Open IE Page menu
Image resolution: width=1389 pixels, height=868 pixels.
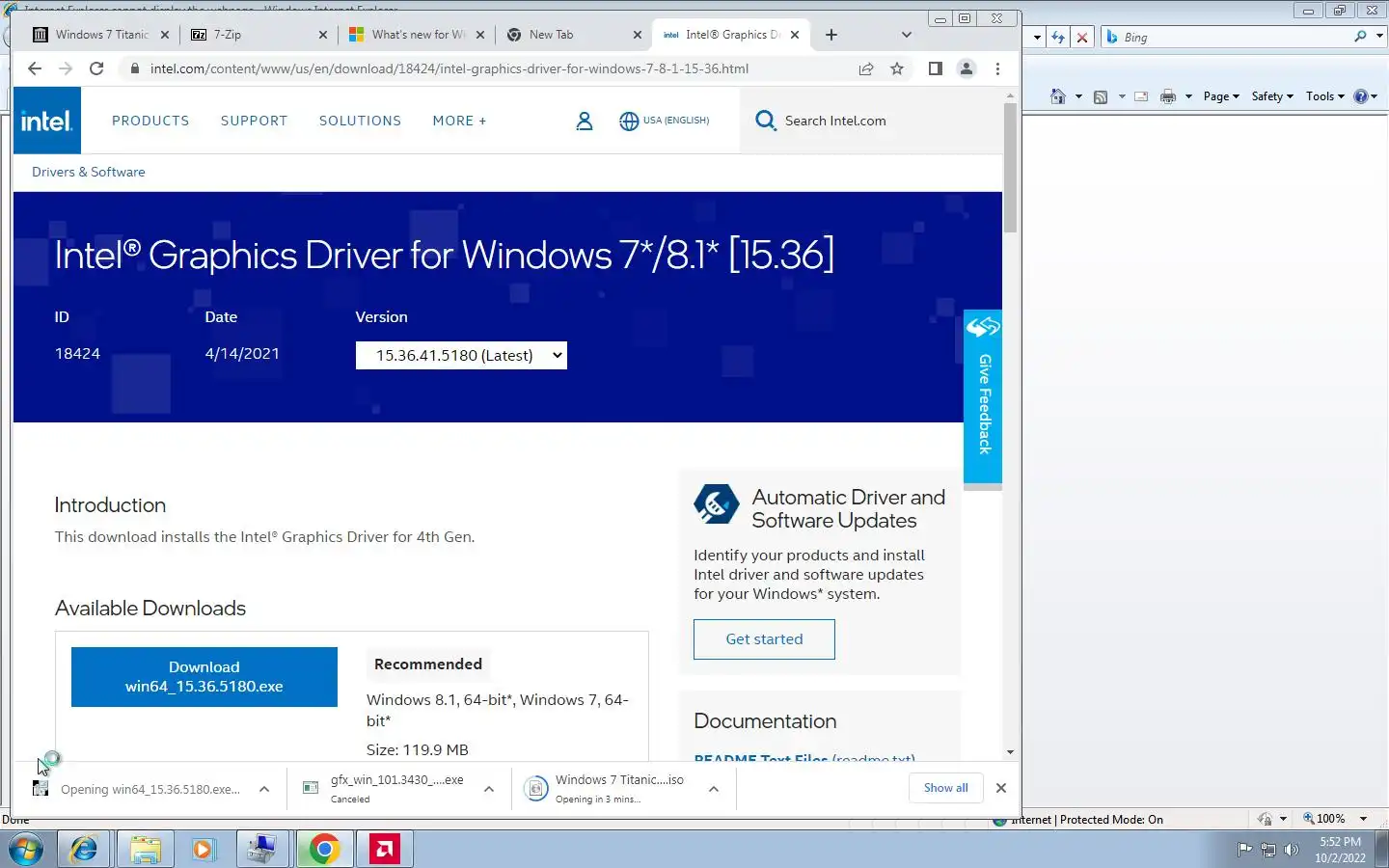pos(1221,96)
